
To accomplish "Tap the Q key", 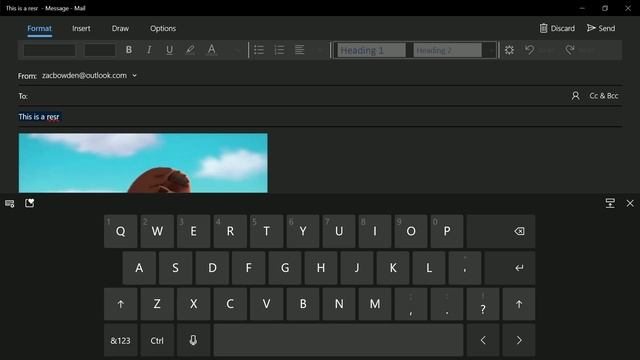I will tap(121, 231).
